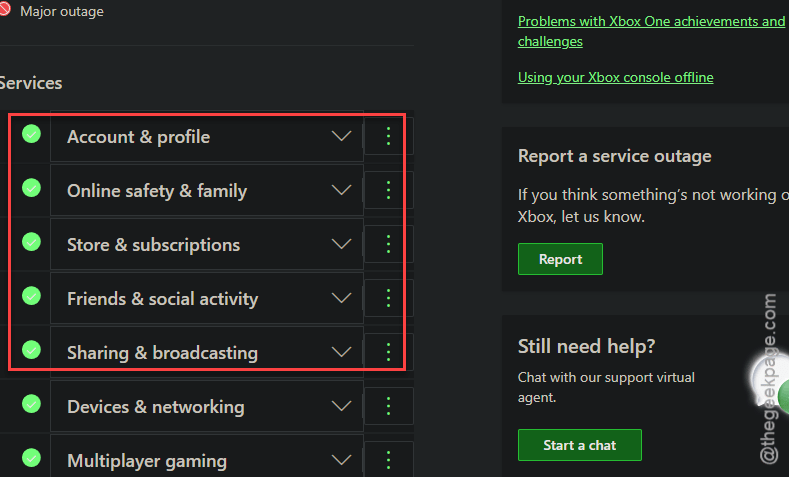Click the Start a chat button
The width and height of the screenshot is (789, 477).
tap(580, 445)
